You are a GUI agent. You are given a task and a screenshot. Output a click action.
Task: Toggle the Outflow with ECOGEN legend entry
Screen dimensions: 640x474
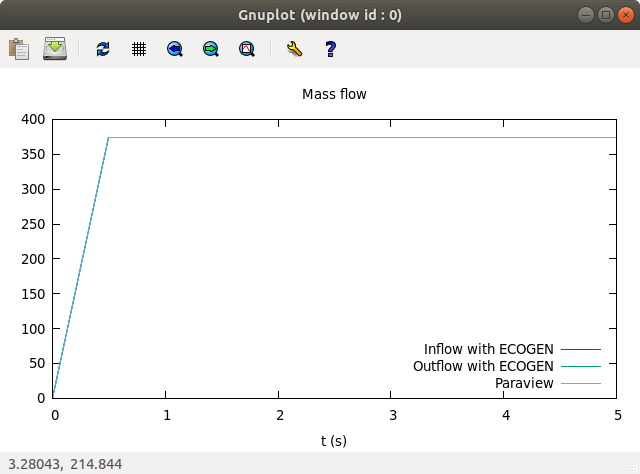pyautogui.click(x=483, y=366)
